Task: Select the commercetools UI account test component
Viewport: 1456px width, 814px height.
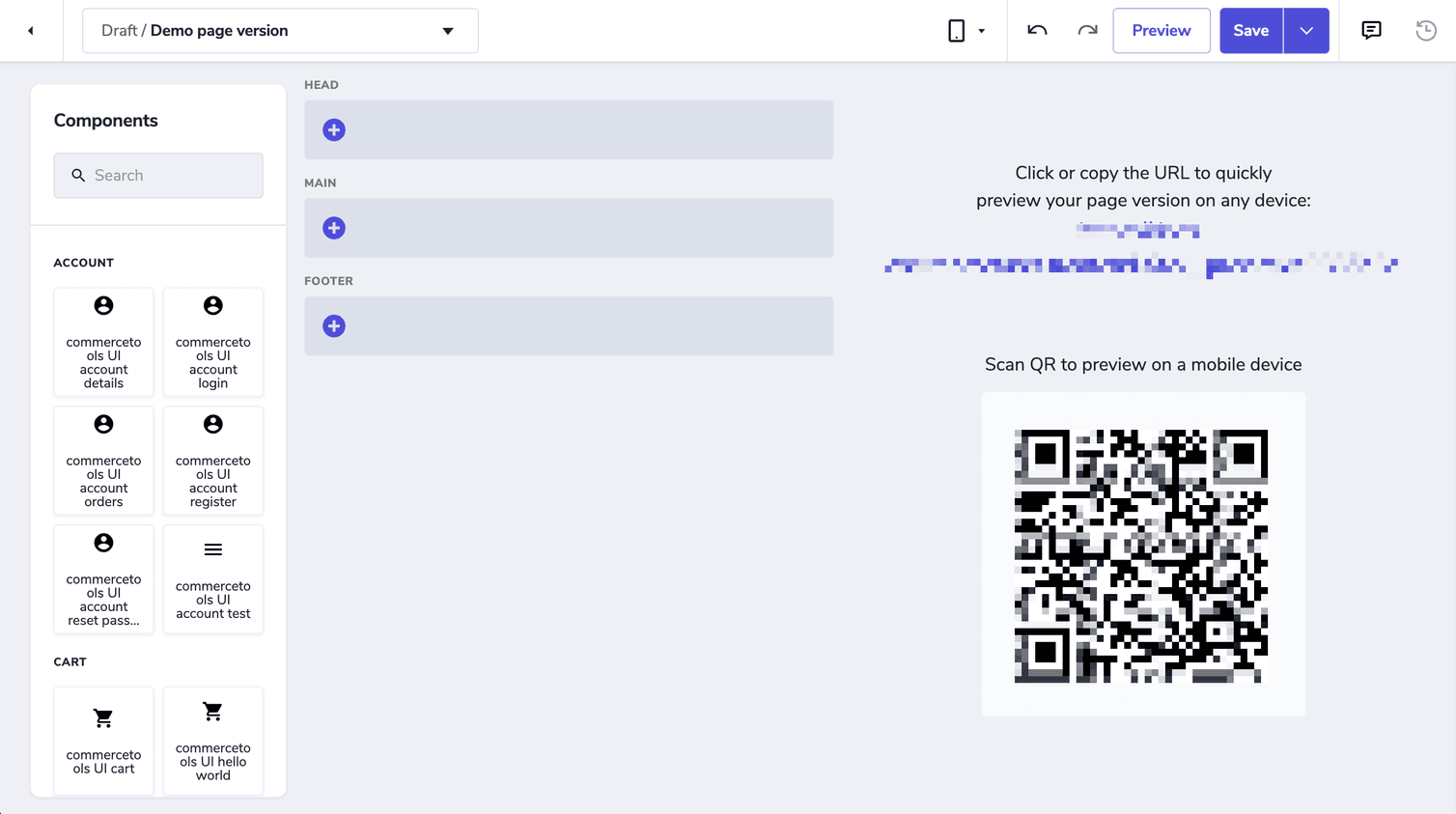Action: point(212,579)
